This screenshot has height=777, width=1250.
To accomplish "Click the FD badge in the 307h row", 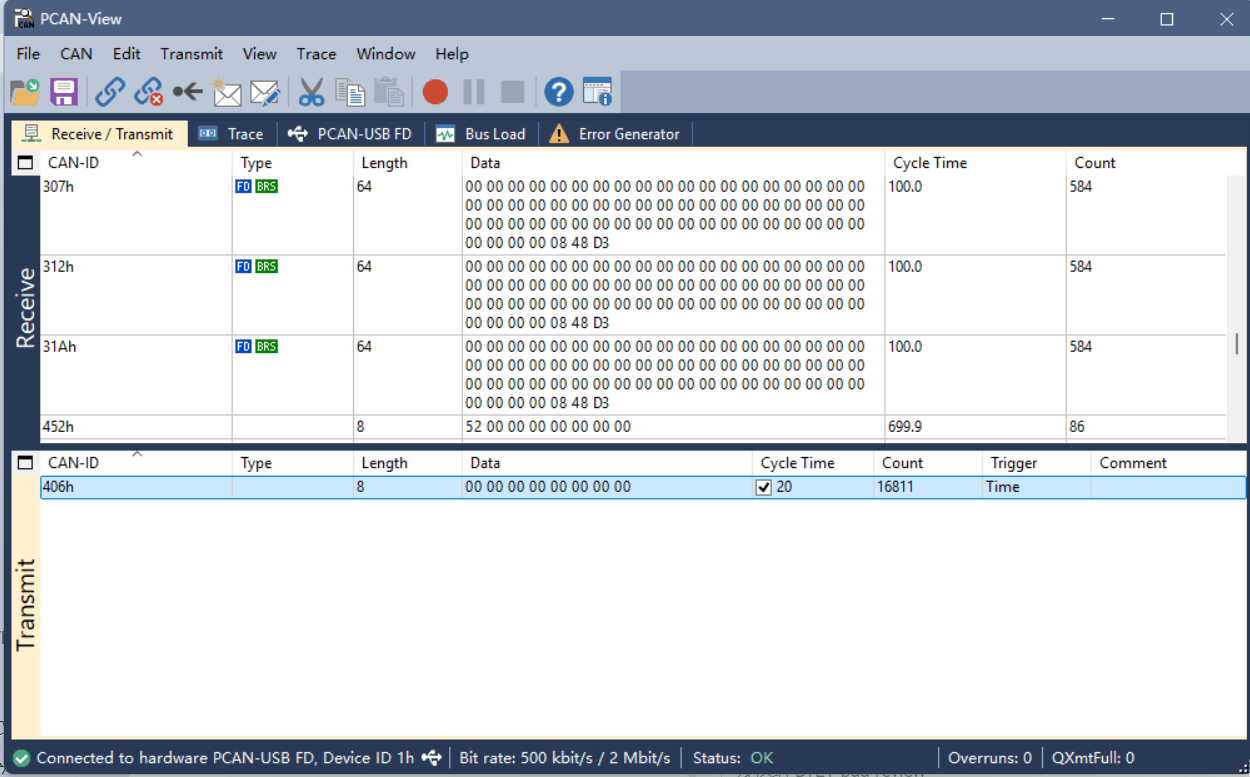I will pyautogui.click(x=243, y=187).
